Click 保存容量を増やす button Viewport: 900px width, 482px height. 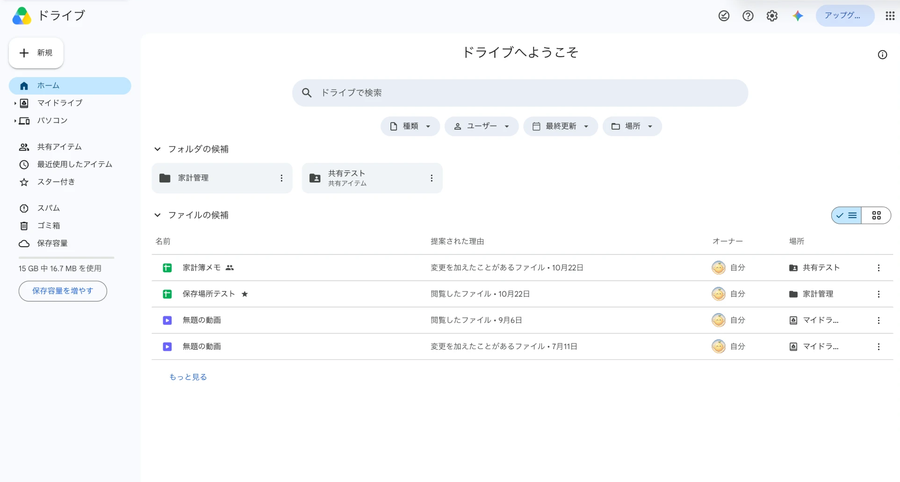tap(63, 291)
